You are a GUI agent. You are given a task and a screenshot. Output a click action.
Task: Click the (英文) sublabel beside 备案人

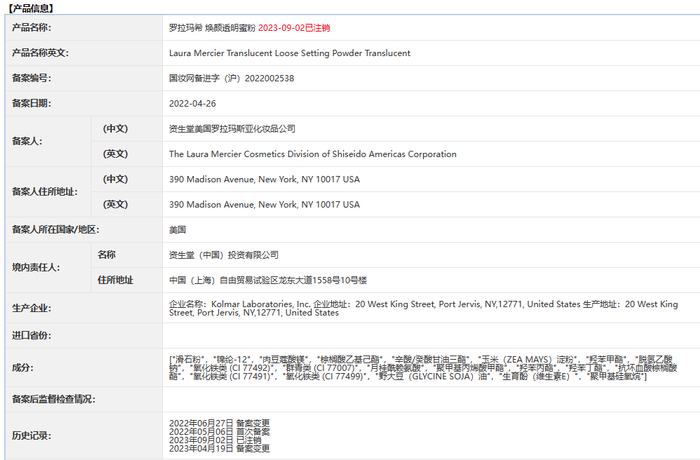[115, 154]
